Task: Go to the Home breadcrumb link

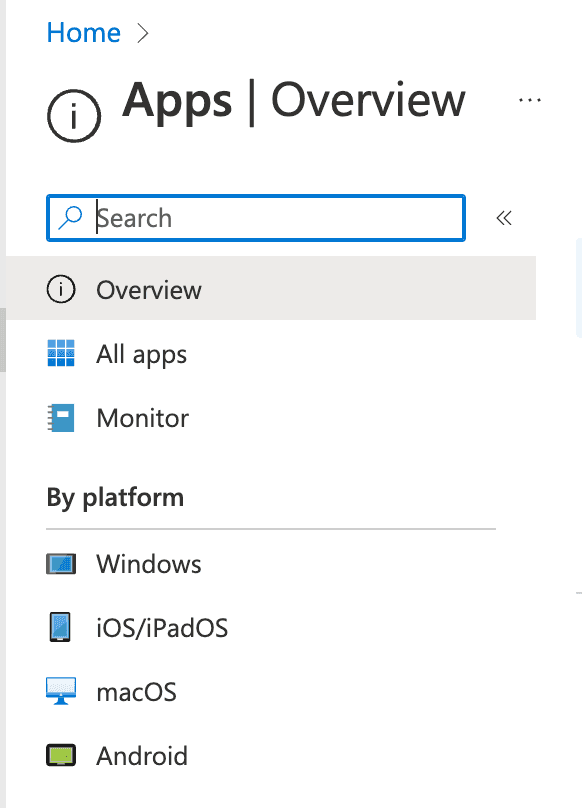Action: click(84, 33)
